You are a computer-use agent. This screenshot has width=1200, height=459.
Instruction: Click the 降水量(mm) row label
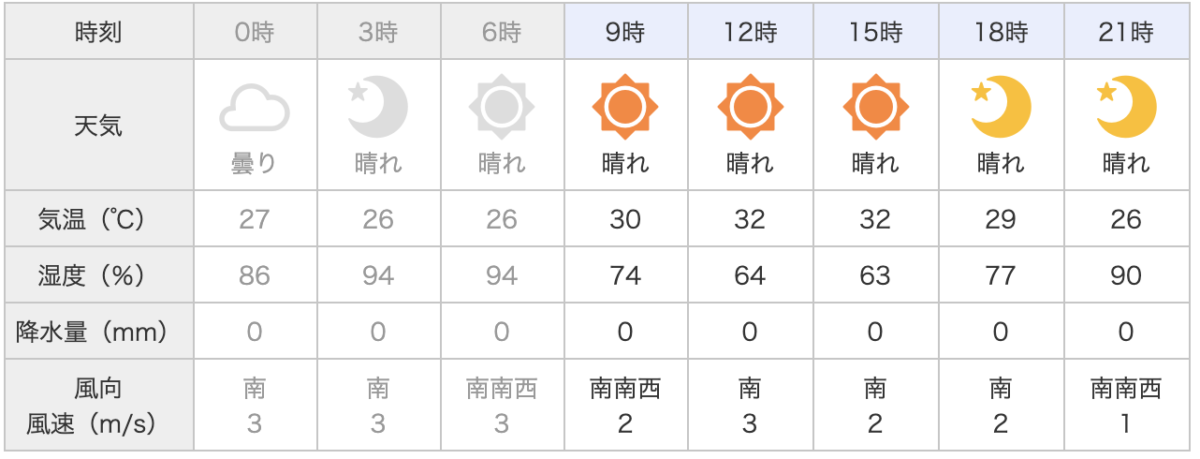pyautogui.click(x=98, y=332)
